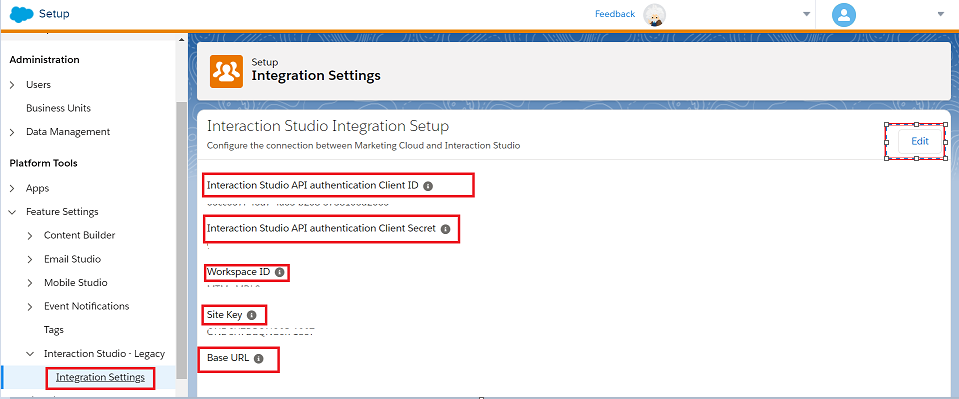Screen dimensions: 959x399
Task: Click the Edit button
Action: tap(920, 141)
